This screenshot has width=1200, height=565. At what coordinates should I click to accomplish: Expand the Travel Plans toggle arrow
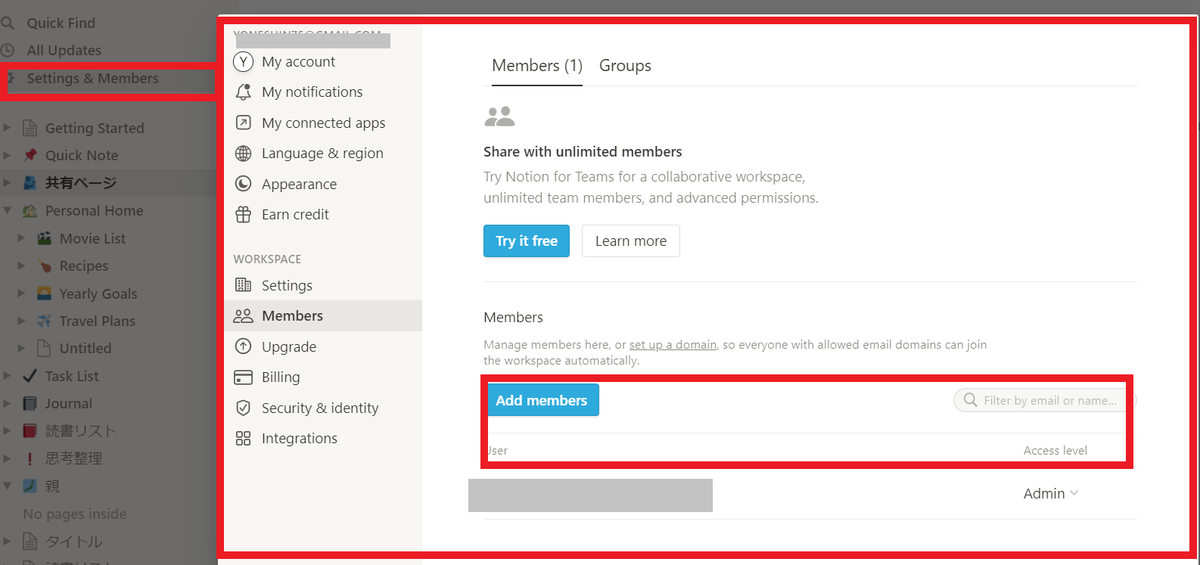[22, 321]
